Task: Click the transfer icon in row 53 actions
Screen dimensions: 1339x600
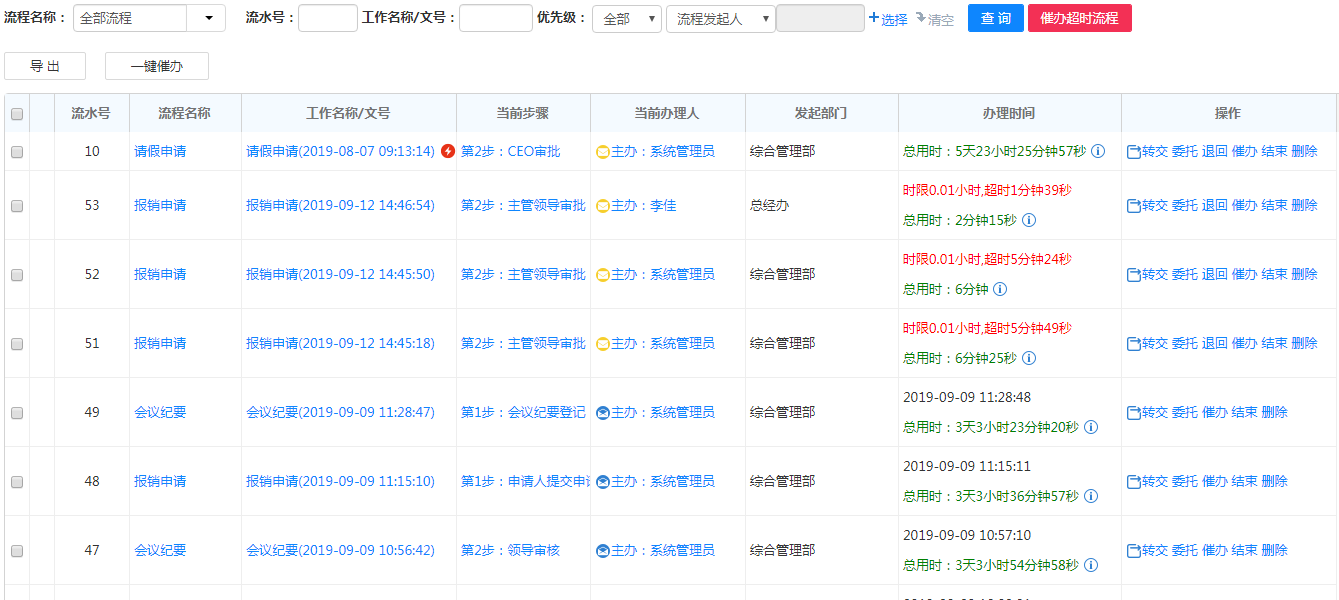Action: (1133, 206)
